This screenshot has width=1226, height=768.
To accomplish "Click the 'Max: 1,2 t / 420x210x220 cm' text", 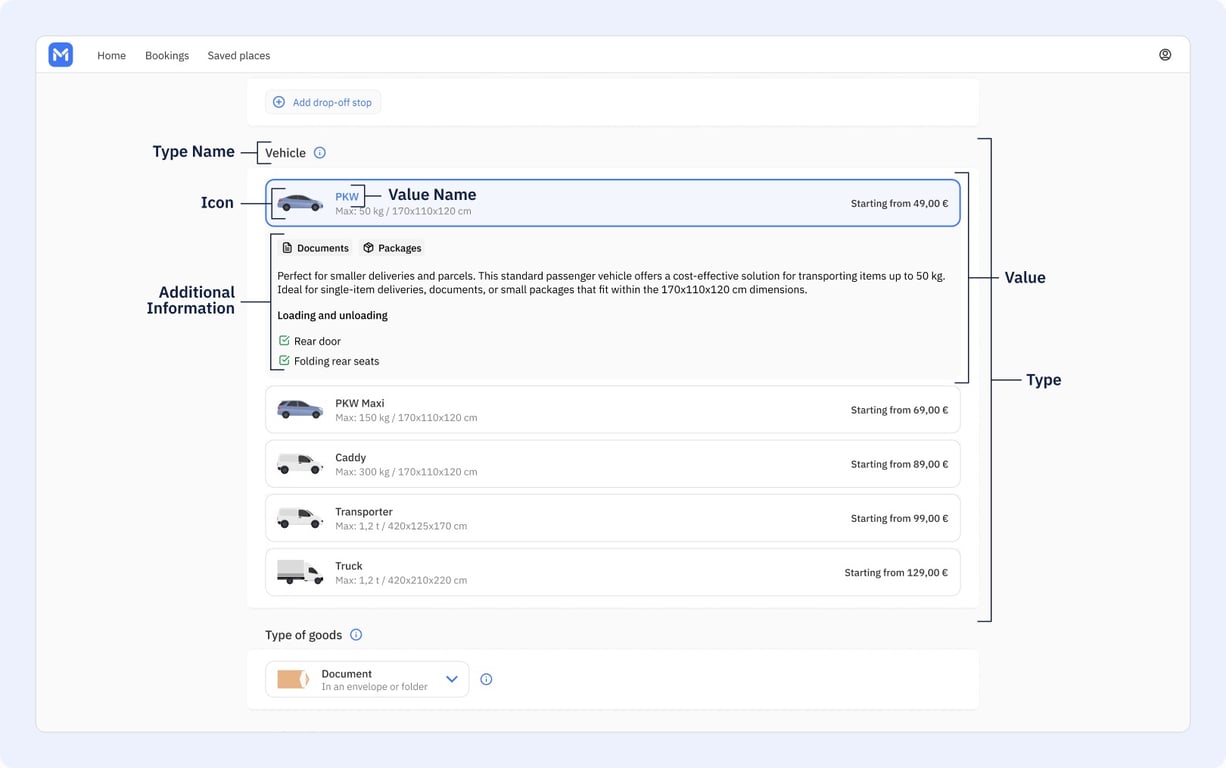I will tap(401, 579).
